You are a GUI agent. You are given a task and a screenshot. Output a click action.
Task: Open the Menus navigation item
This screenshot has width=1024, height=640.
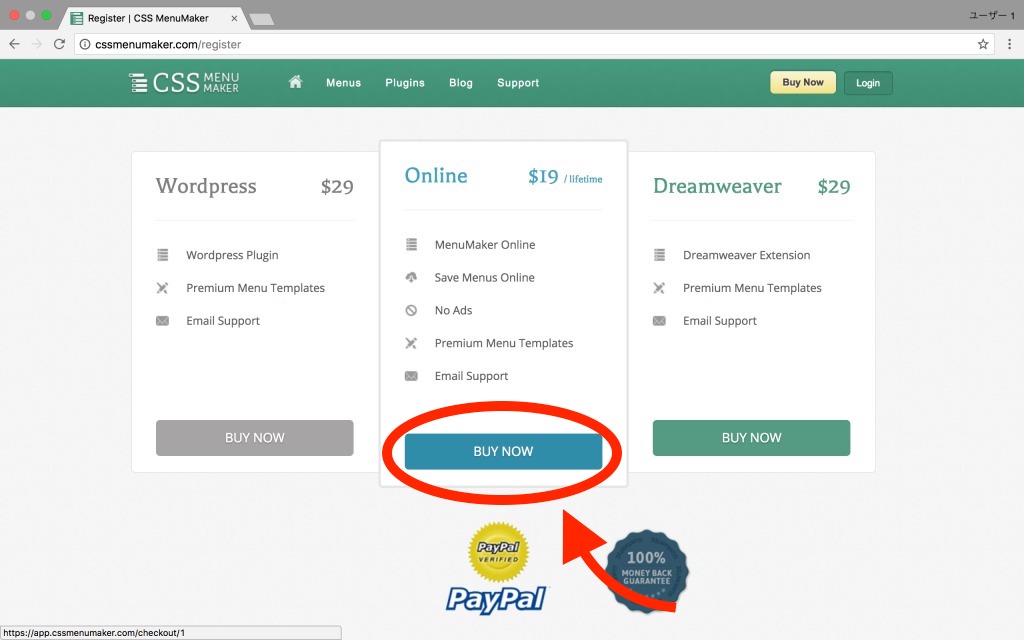(x=344, y=83)
